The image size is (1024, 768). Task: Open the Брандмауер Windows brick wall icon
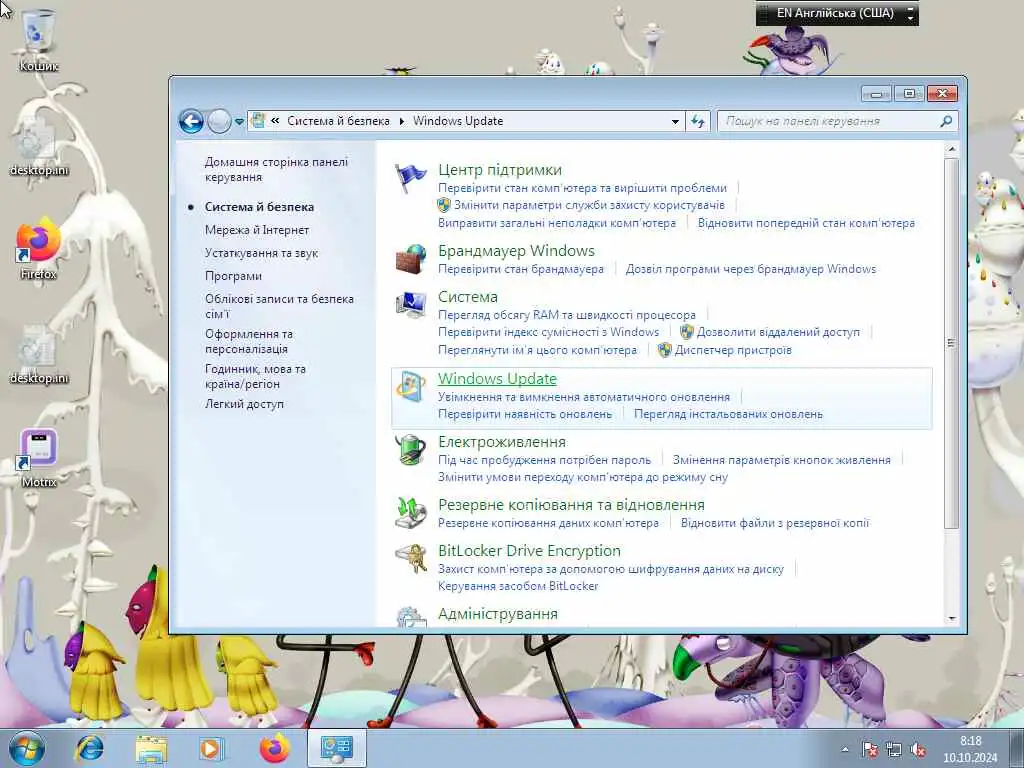pos(411,259)
